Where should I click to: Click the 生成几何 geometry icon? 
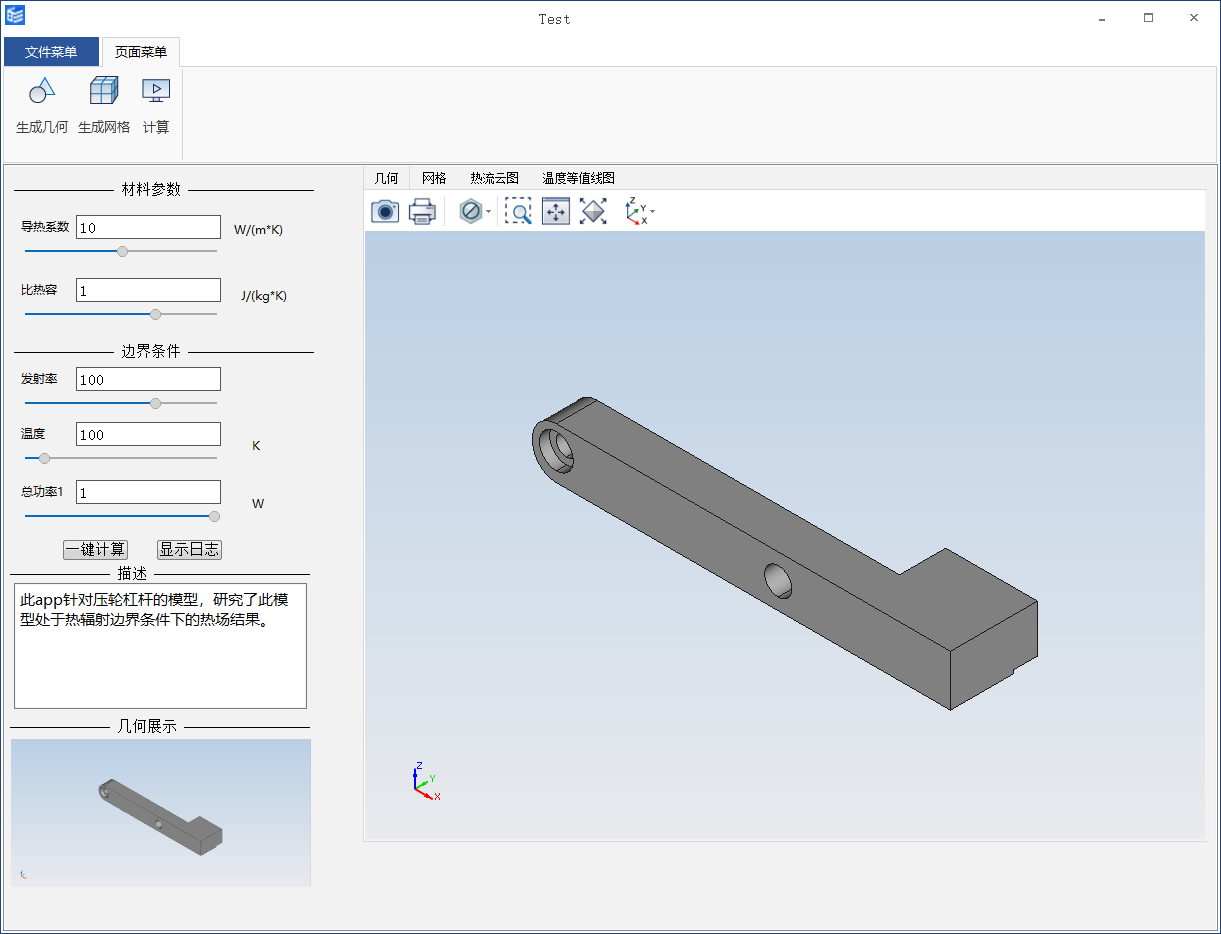click(x=42, y=92)
